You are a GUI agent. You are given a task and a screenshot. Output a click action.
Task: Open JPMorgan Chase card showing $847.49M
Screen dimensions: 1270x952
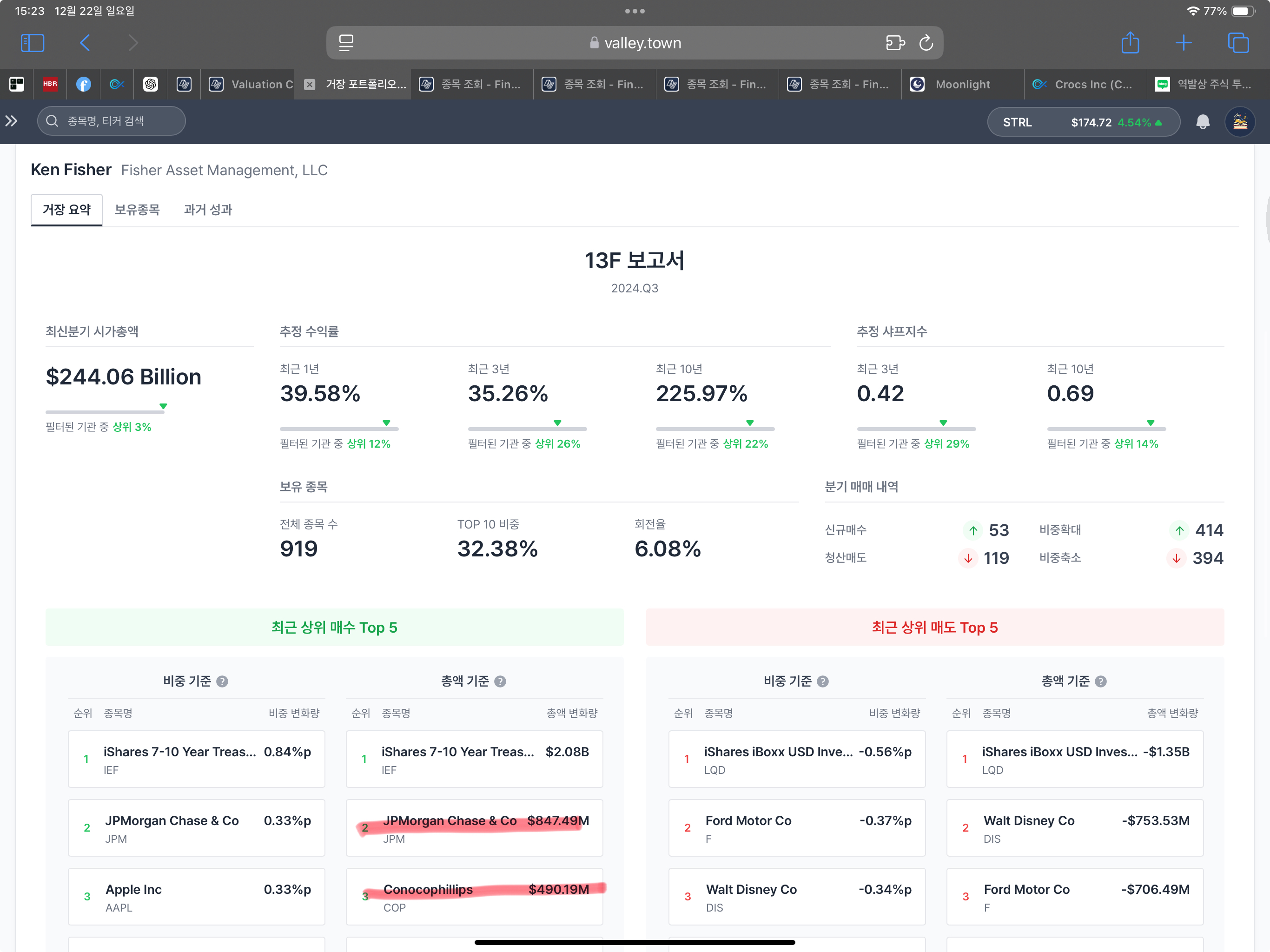(x=474, y=828)
